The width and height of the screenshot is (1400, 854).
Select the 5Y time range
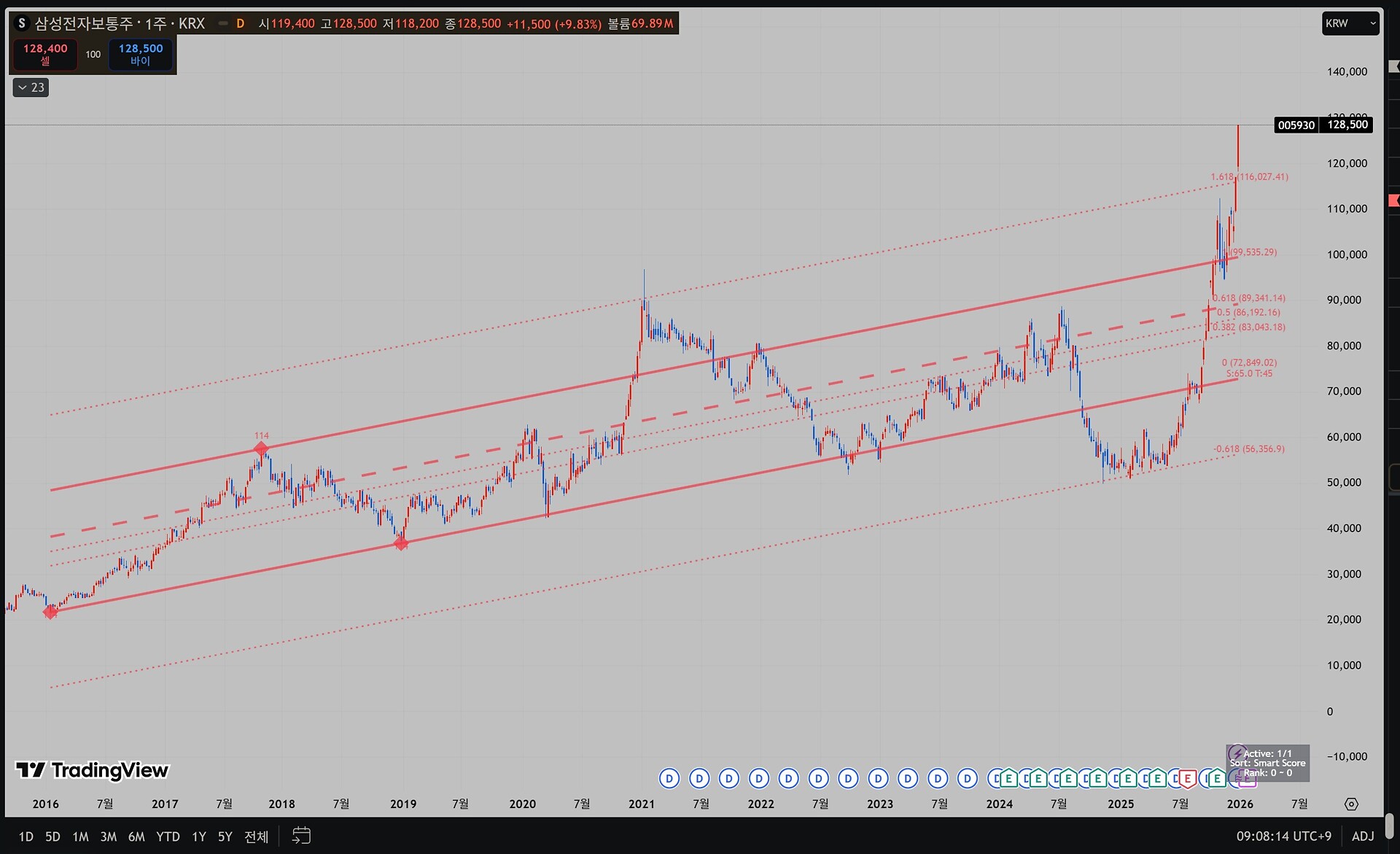225,836
